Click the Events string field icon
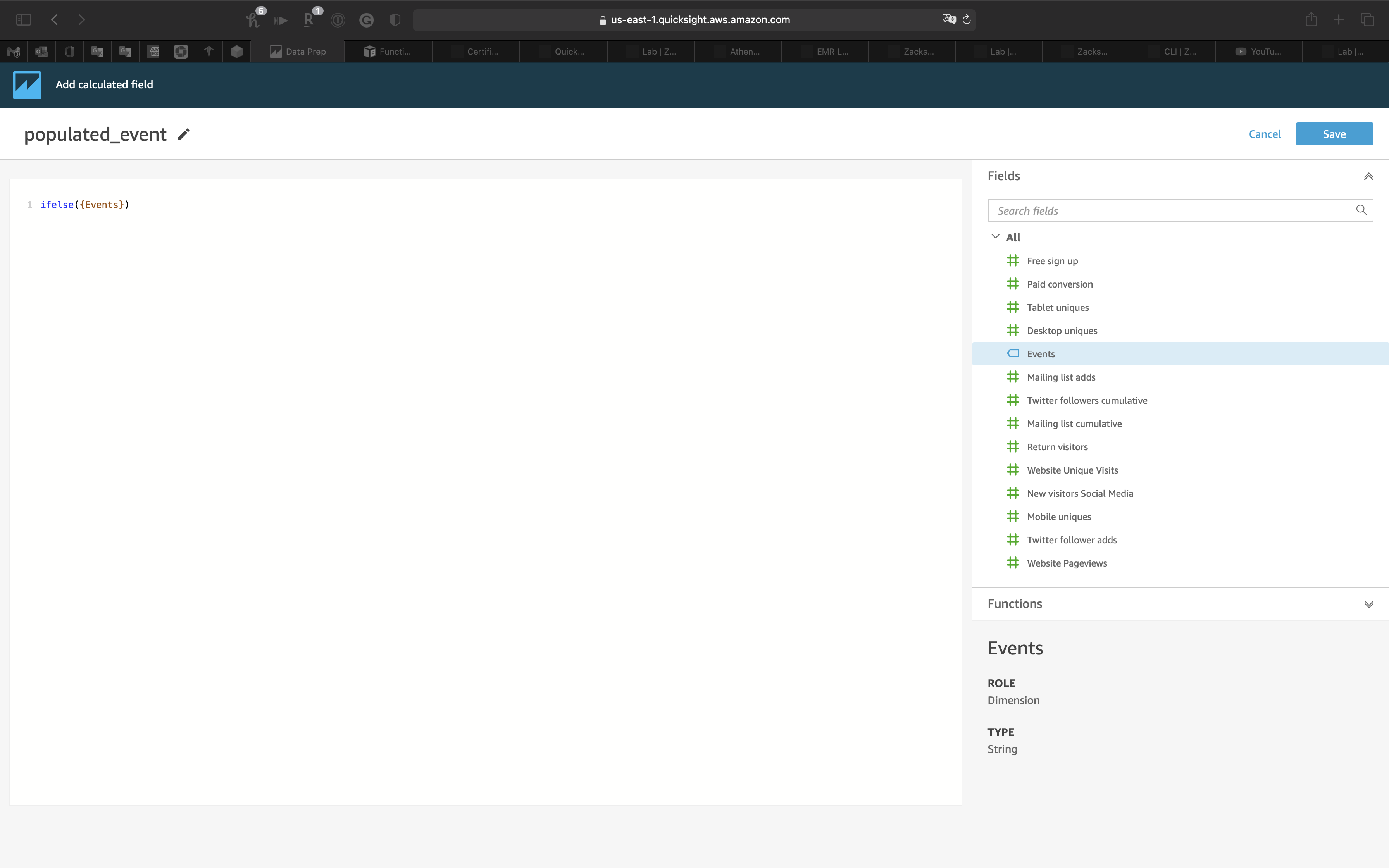Viewport: 1389px width, 868px height. pos(1013,354)
